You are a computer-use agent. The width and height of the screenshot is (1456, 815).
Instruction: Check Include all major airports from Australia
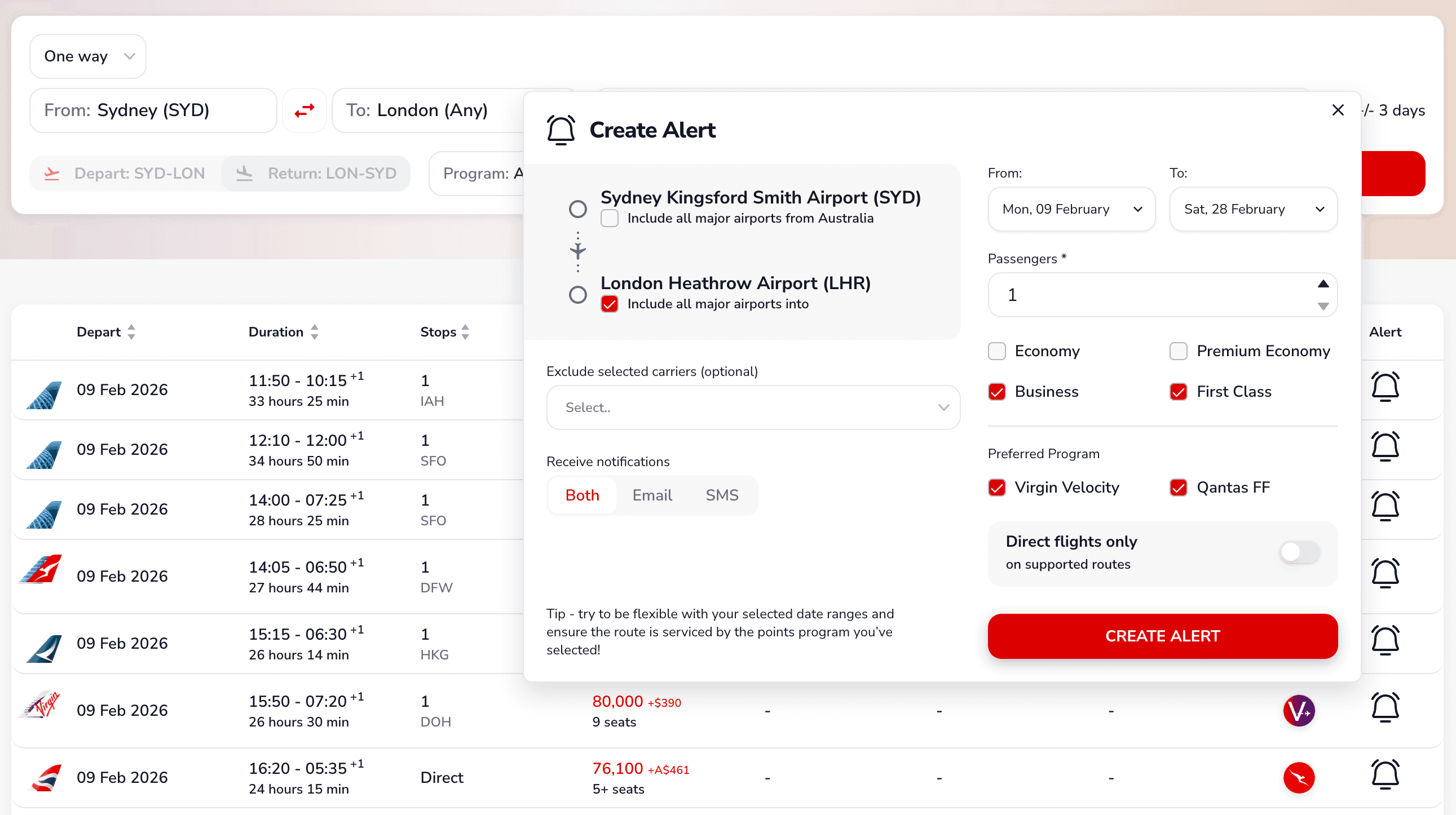[x=610, y=219]
